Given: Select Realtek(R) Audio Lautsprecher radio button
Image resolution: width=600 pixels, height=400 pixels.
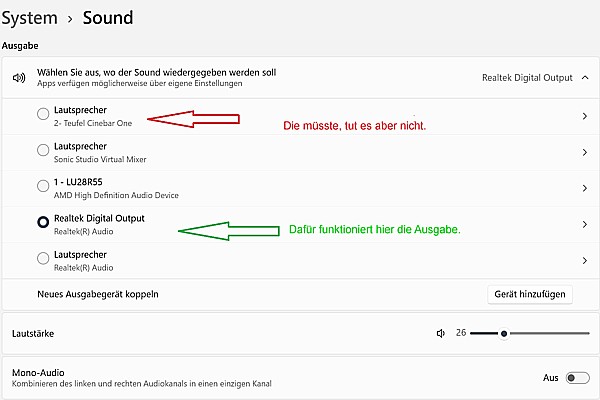Looking at the screenshot, I should [43, 258].
